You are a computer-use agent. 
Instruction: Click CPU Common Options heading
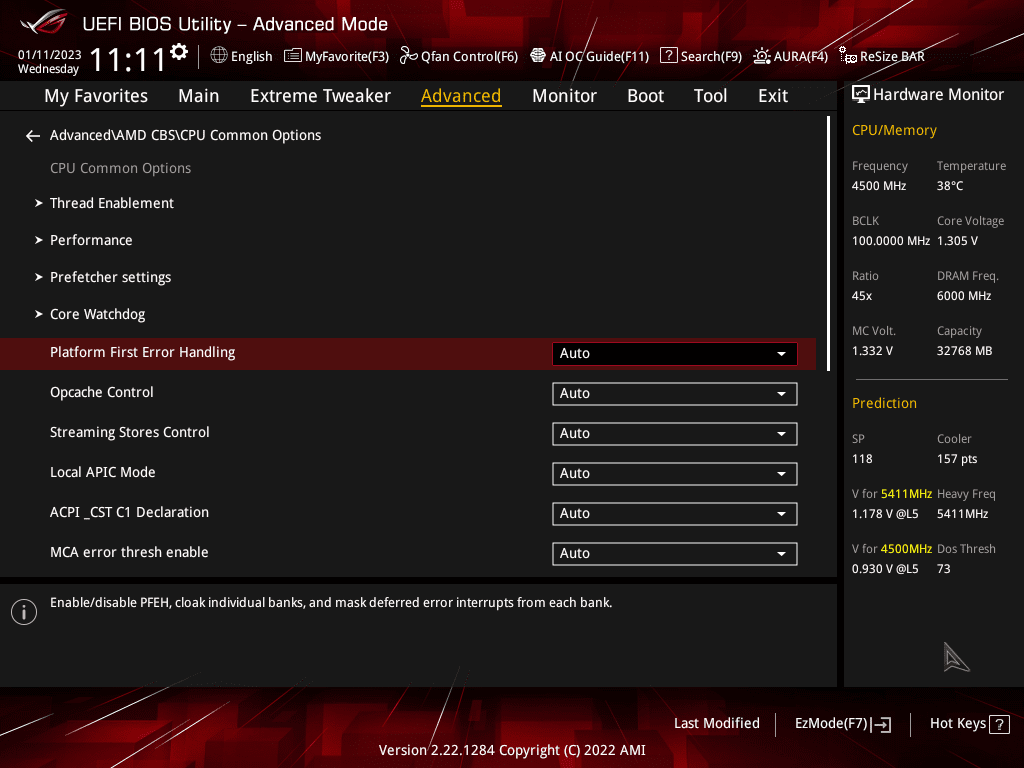coord(120,168)
